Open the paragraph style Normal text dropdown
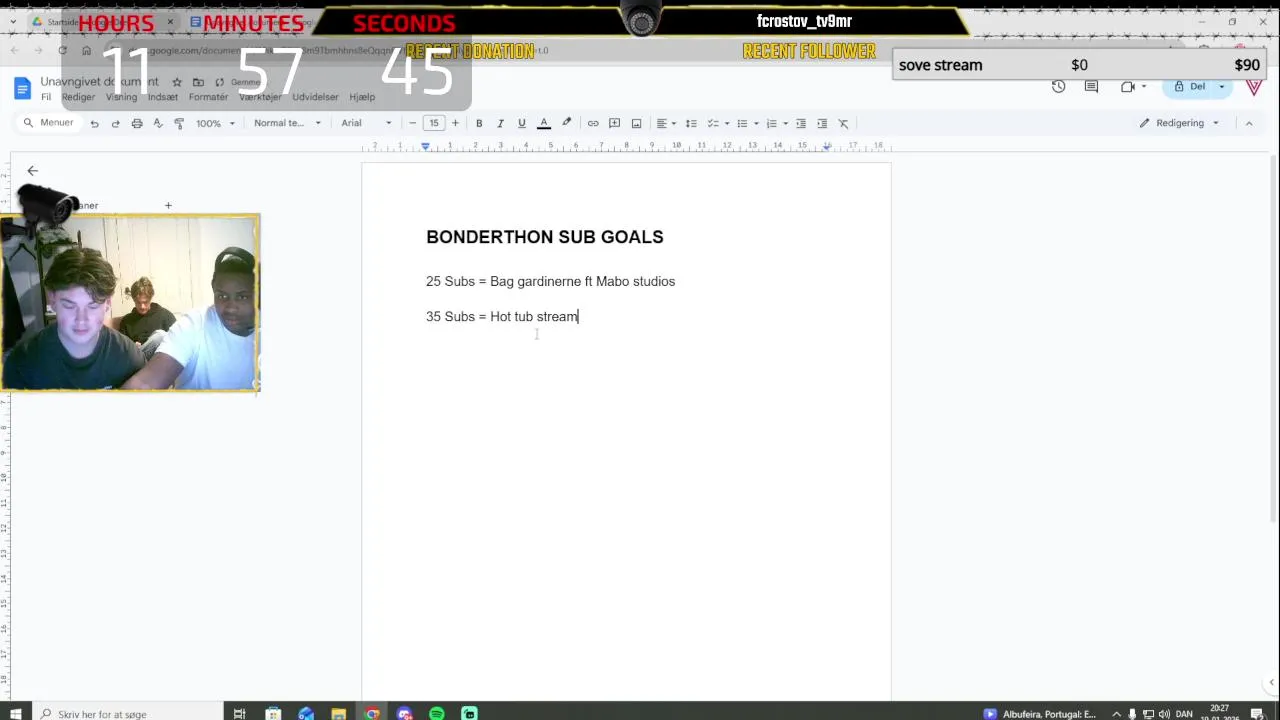This screenshot has height=720, width=1280. click(287, 123)
